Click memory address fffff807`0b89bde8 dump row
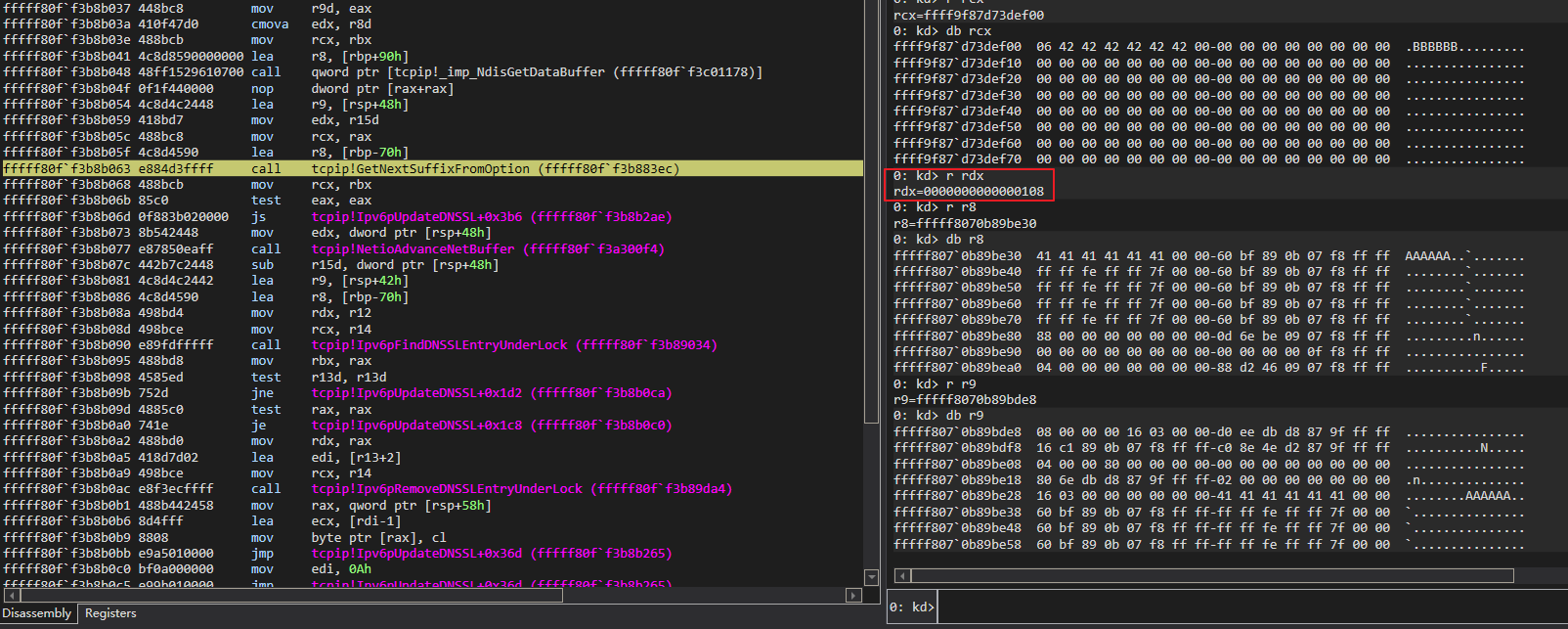1568x629 pixels. [x=1209, y=431]
